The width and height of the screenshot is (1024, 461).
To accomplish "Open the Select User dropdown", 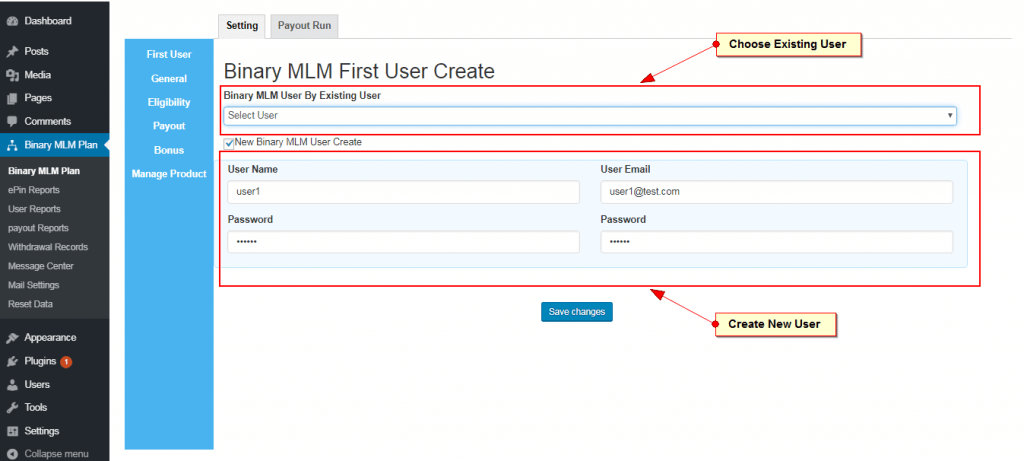I will (x=589, y=116).
